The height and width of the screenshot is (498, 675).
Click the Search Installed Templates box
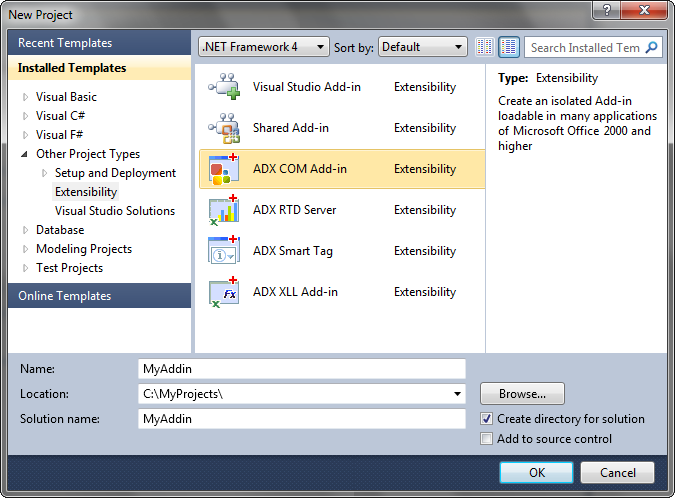(585, 47)
